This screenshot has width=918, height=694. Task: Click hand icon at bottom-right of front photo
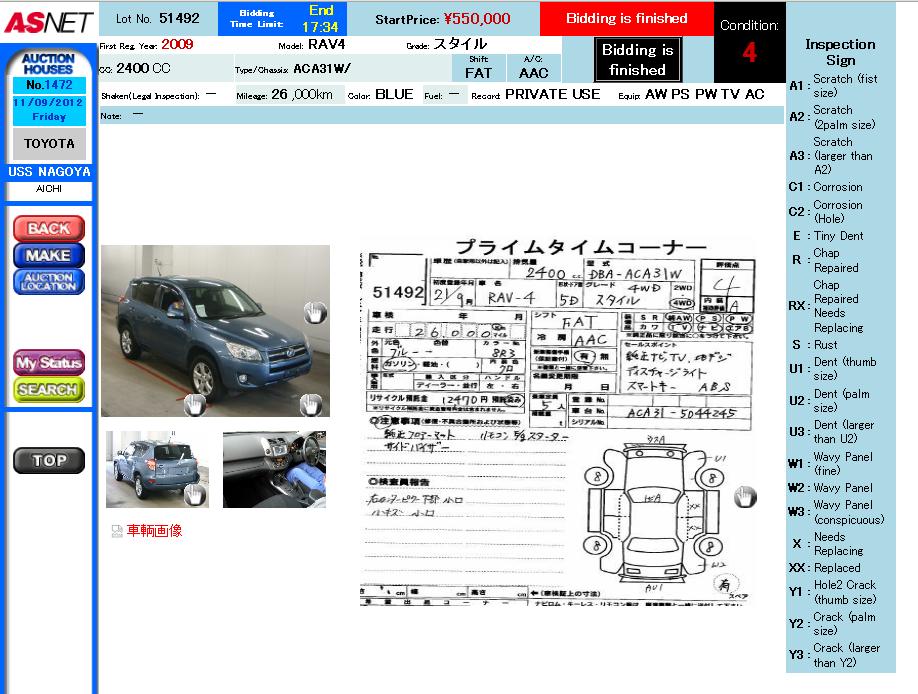point(311,404)
